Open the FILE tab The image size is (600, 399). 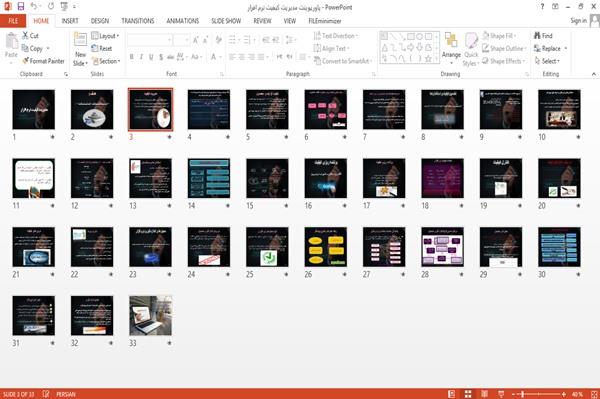(x=13, y=21)
